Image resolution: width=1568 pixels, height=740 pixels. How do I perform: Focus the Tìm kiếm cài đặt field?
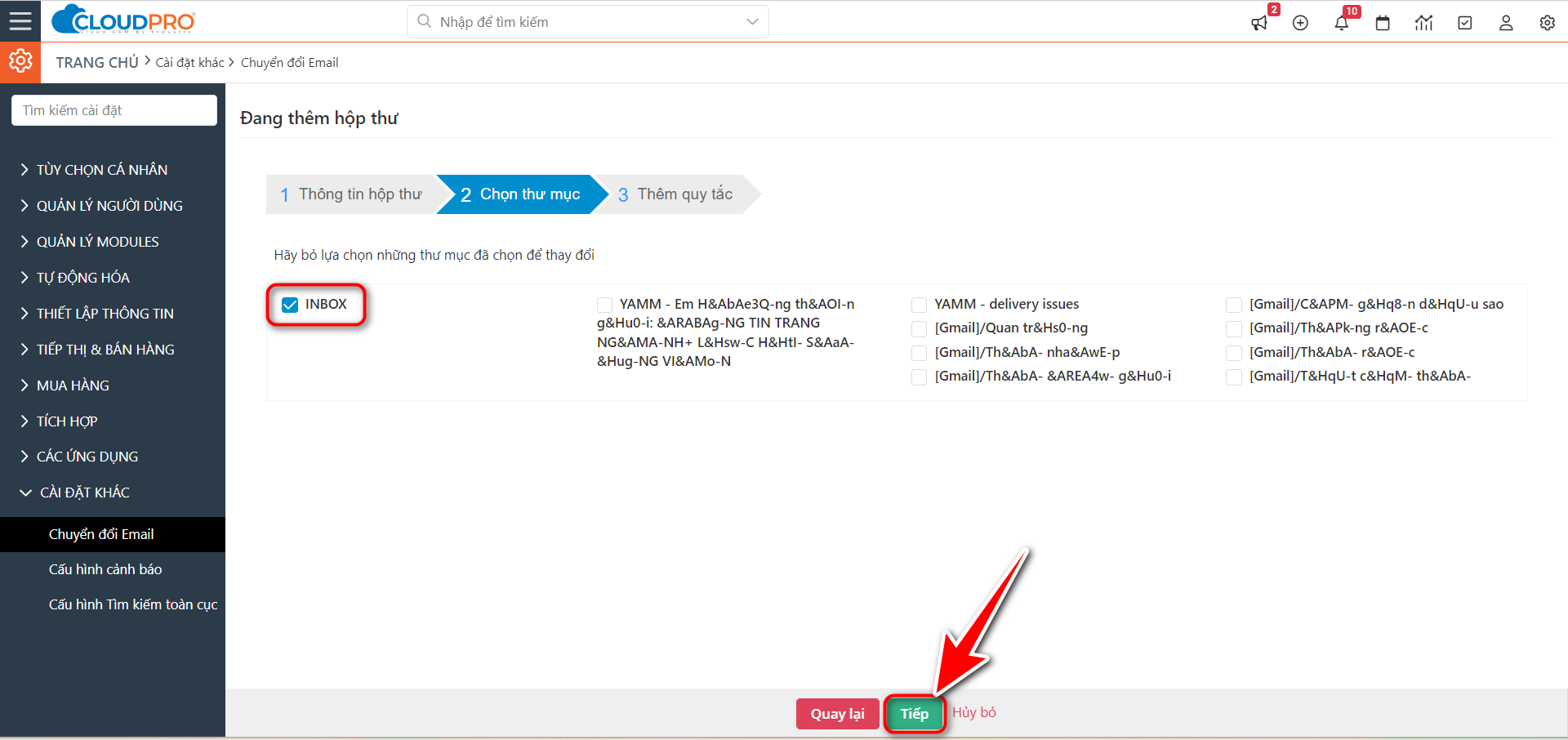coord(114,110)
